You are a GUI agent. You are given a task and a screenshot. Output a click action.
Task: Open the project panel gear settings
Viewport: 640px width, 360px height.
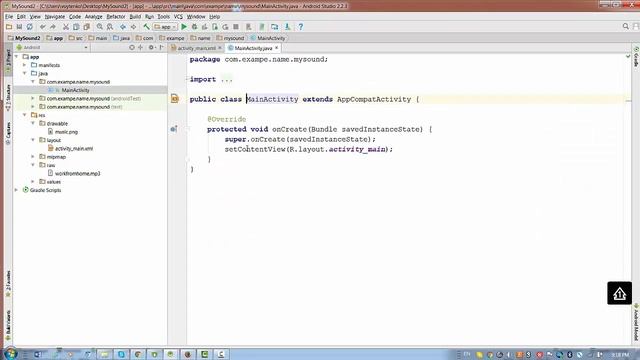[x=151, y=47]
